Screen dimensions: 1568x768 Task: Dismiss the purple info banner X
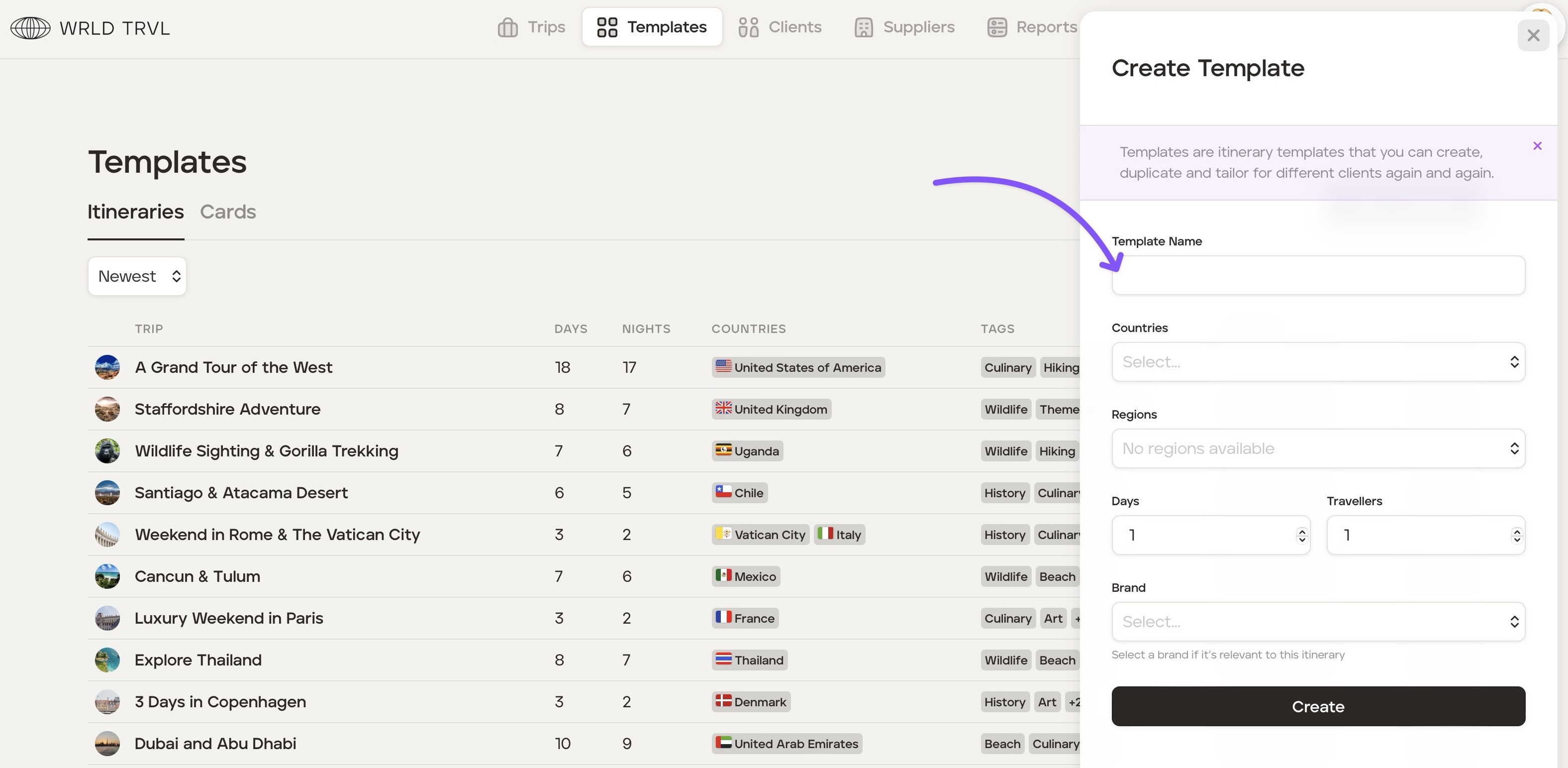(1537, 145)
